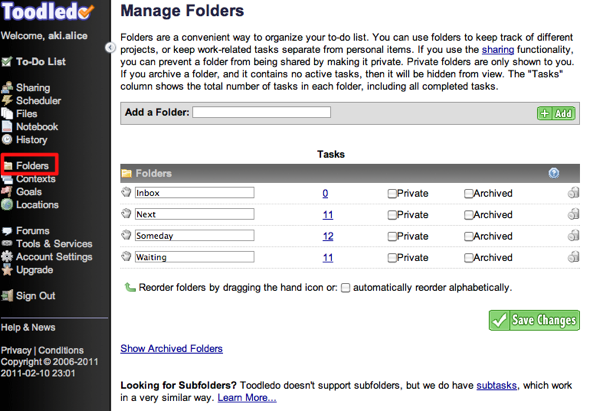Open the Conditions link in footer

61,351
